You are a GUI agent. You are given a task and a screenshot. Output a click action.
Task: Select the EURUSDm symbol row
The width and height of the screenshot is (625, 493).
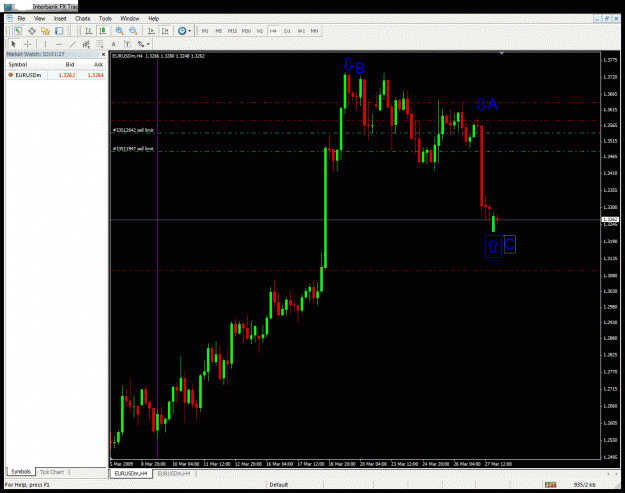tap(56, 75)
